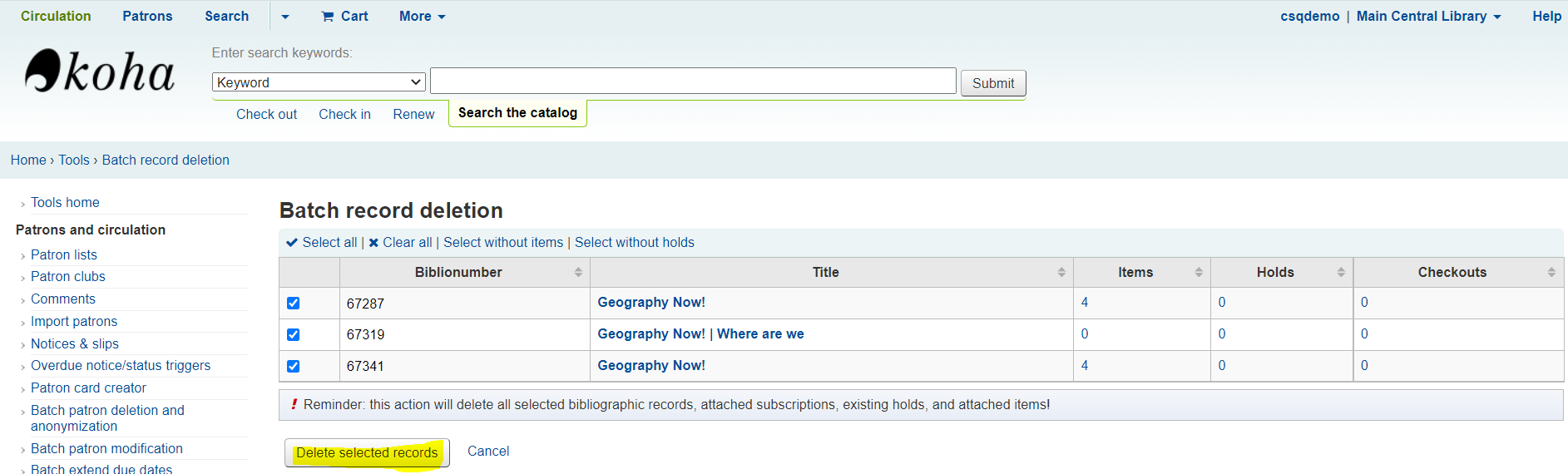Click Select without holds link
The height and width of the screenshot is (474, 1568).
635,242
